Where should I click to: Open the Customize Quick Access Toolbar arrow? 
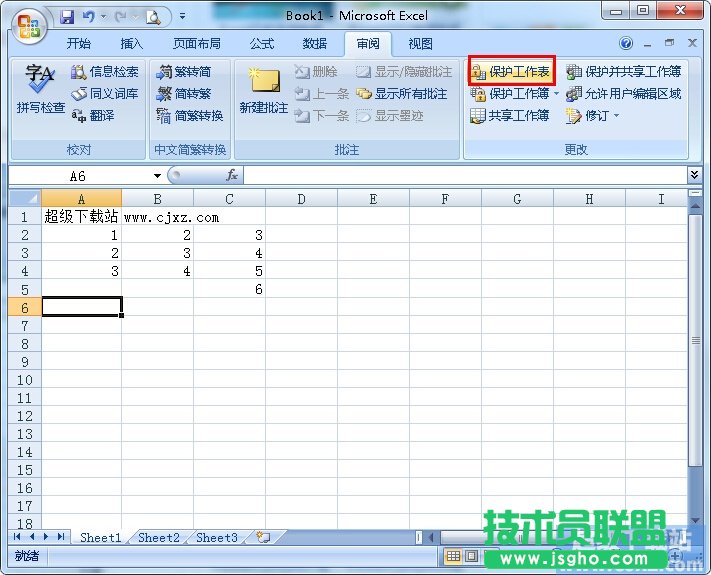[182, 17]
